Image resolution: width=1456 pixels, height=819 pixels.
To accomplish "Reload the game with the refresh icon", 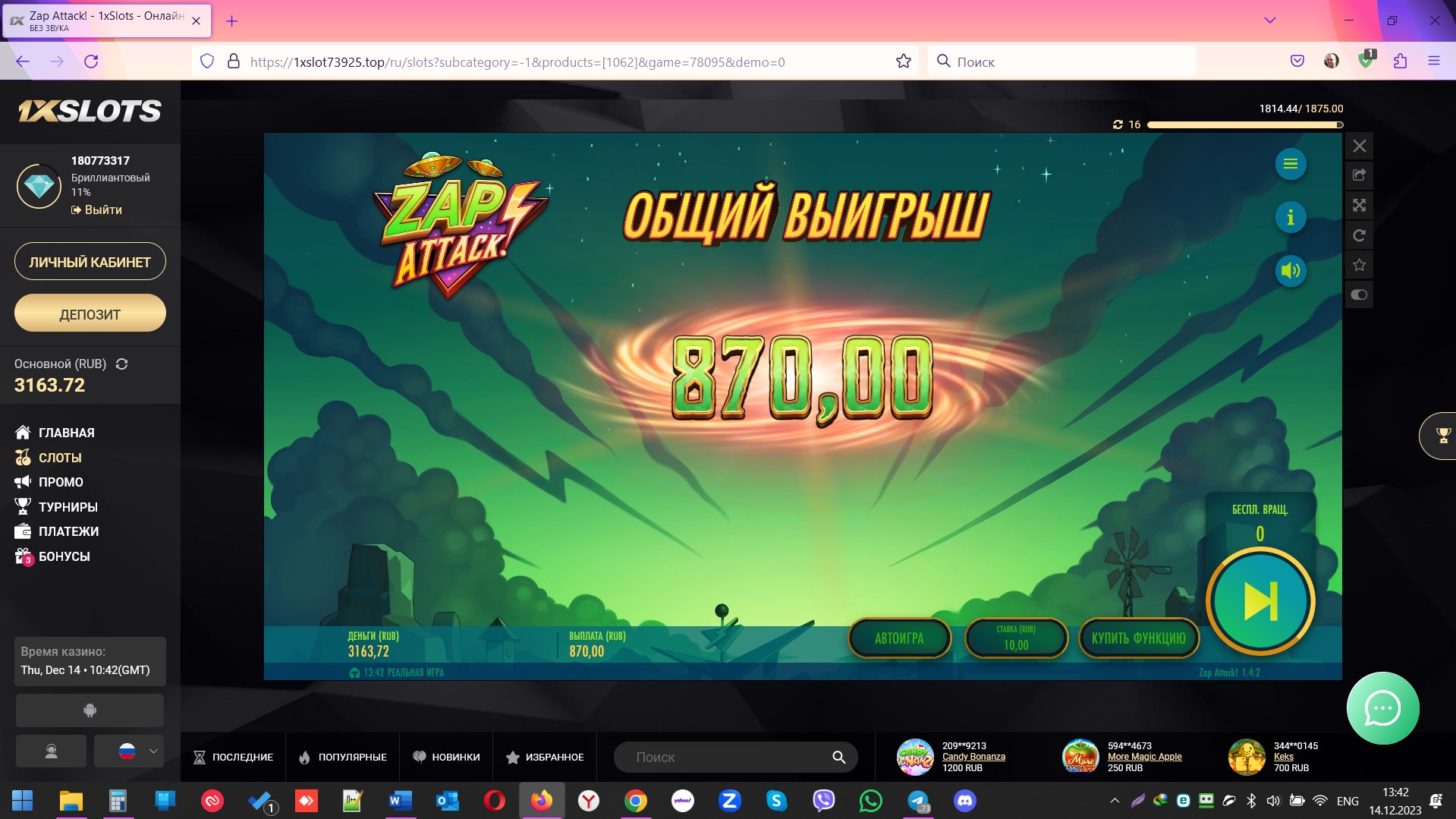I will [x=1359, y=235].
